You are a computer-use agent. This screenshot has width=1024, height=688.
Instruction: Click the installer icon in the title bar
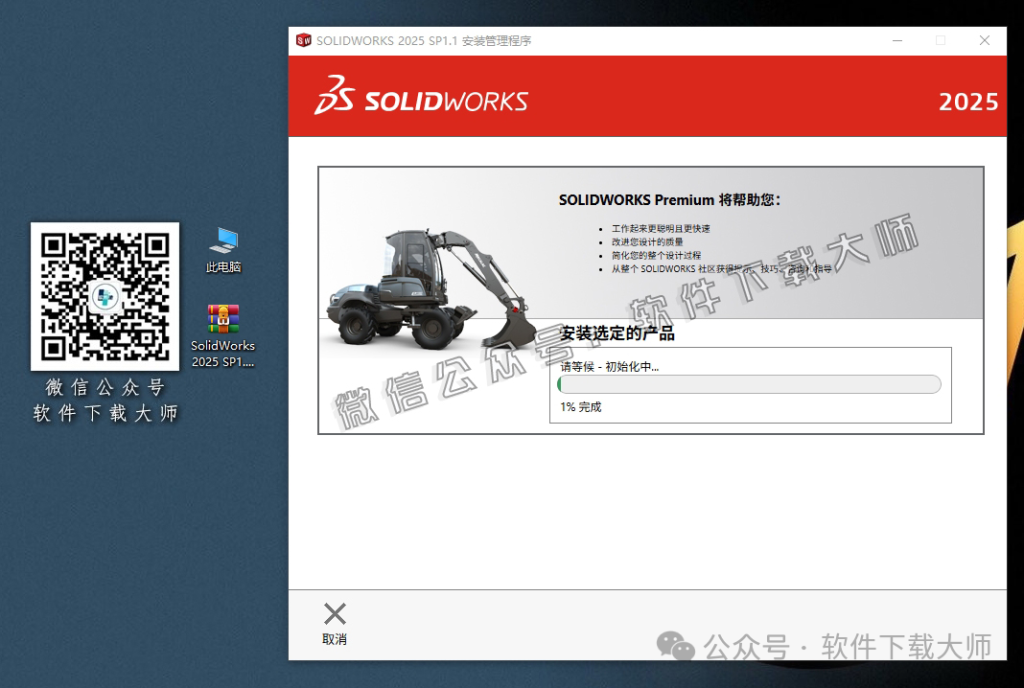click(306, 40)
